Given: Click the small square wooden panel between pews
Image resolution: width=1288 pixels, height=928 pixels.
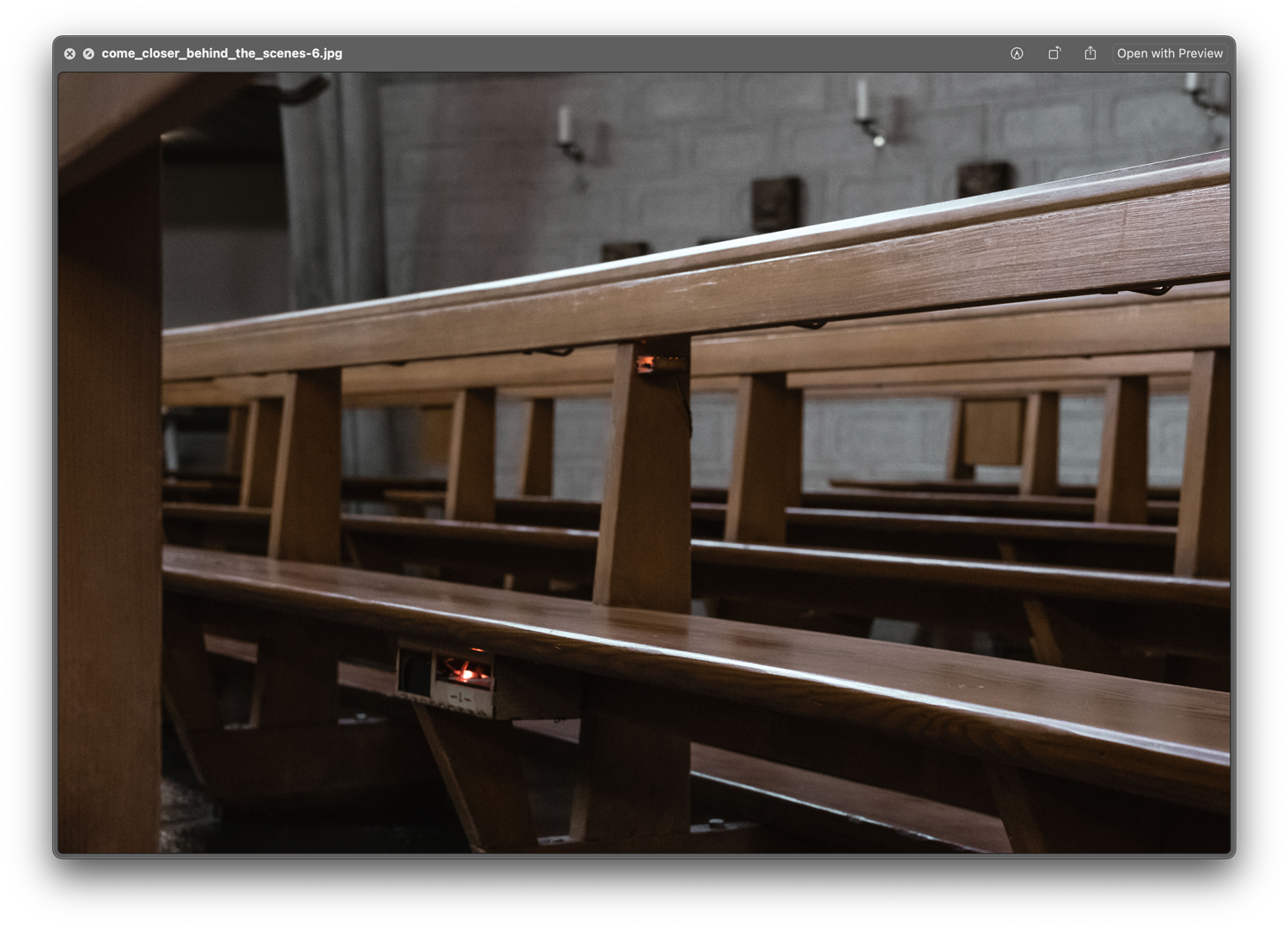Looking at the screenshot, I should pos(993,432).
